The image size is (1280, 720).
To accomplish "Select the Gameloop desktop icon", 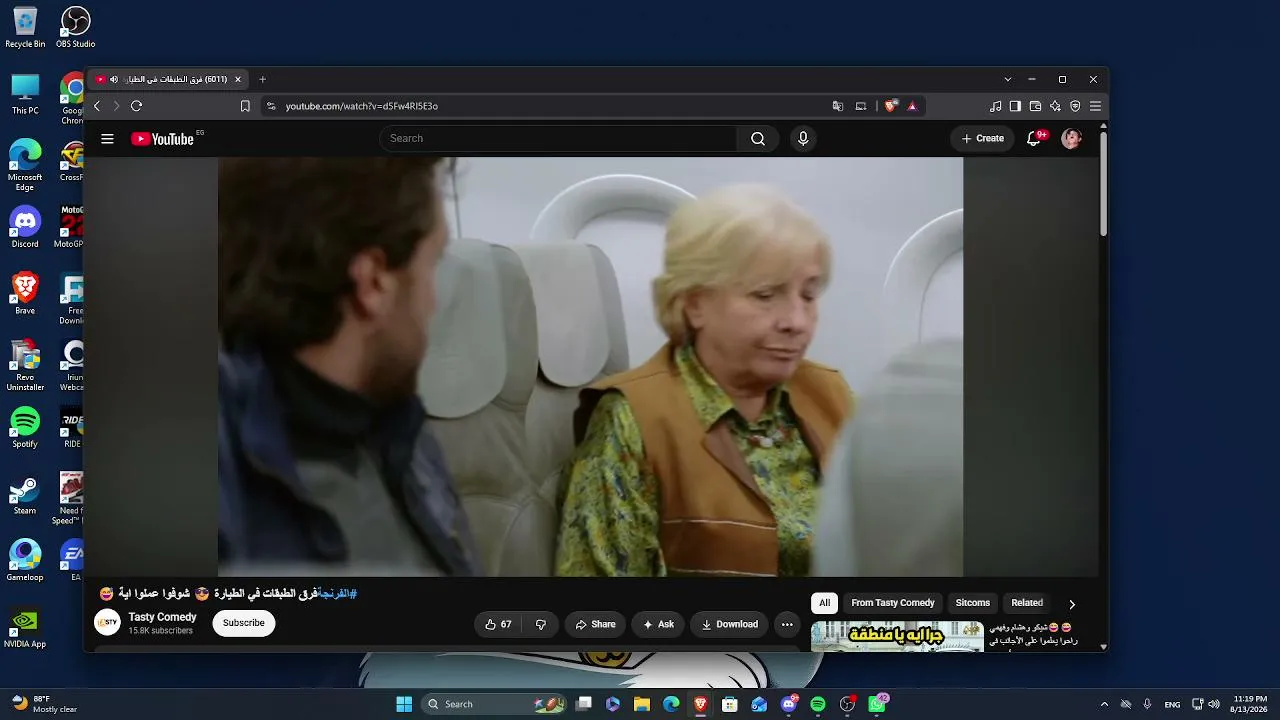I will (25, 561).
